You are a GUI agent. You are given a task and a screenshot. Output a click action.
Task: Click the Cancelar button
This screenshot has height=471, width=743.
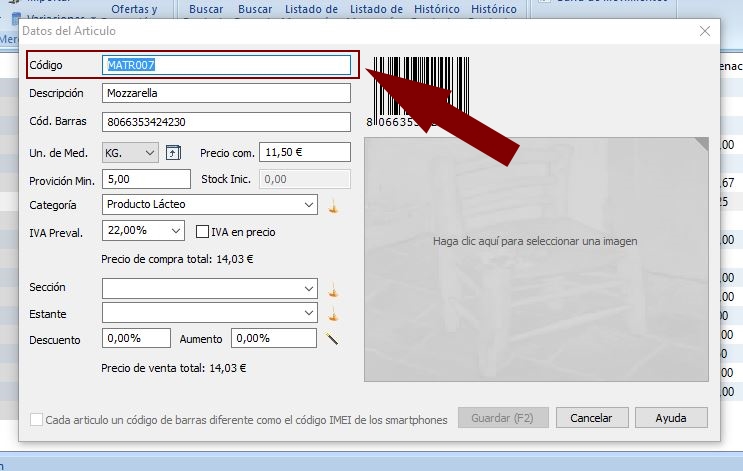click(x=592, y=418)
